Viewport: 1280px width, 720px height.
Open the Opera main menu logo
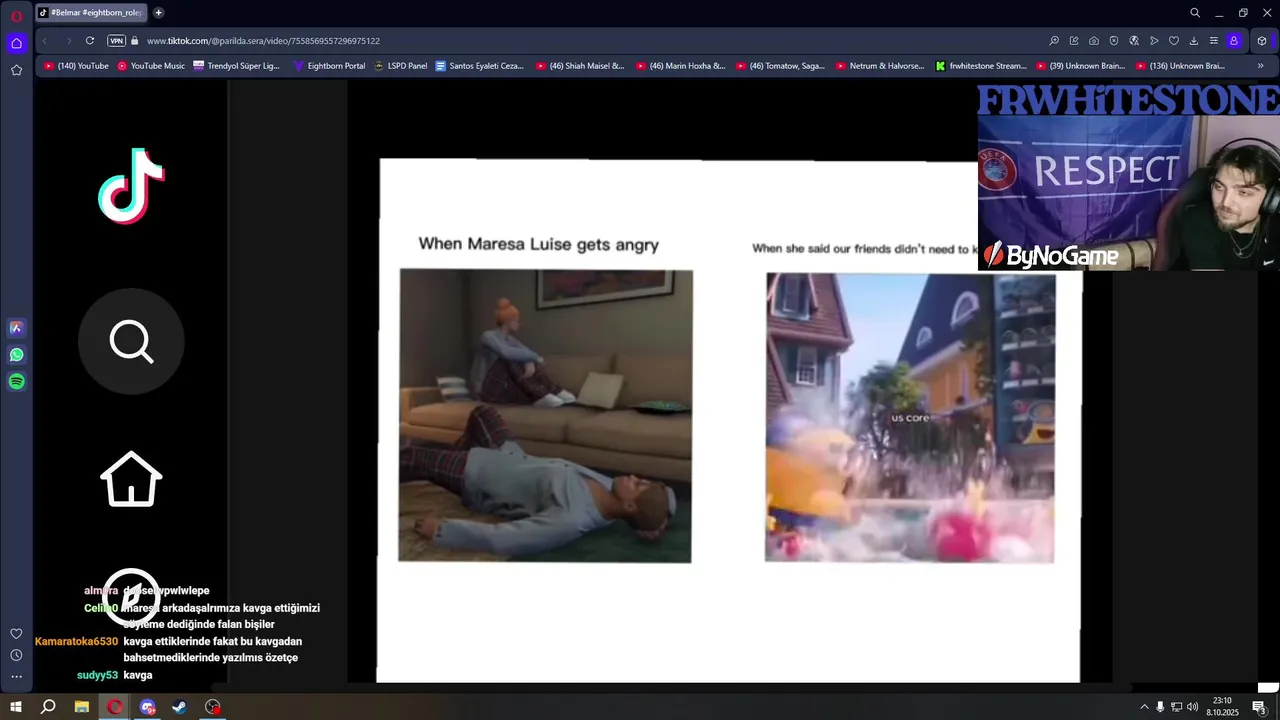tap(16, 15)
